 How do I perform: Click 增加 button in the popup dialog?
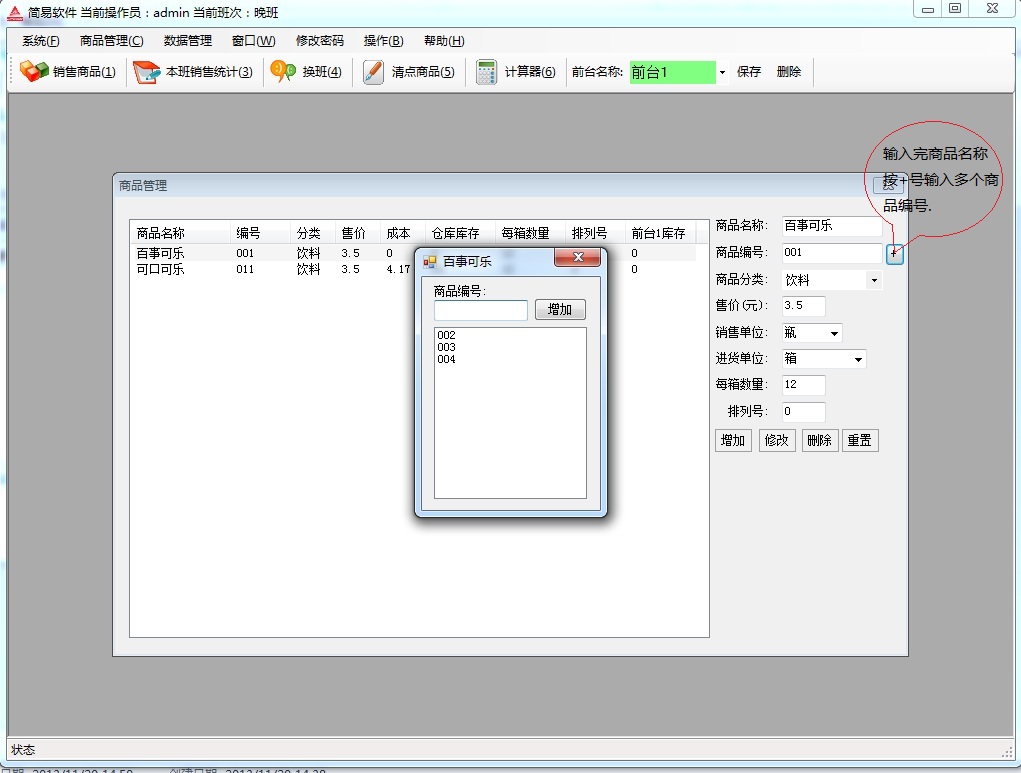click(559, 310)
